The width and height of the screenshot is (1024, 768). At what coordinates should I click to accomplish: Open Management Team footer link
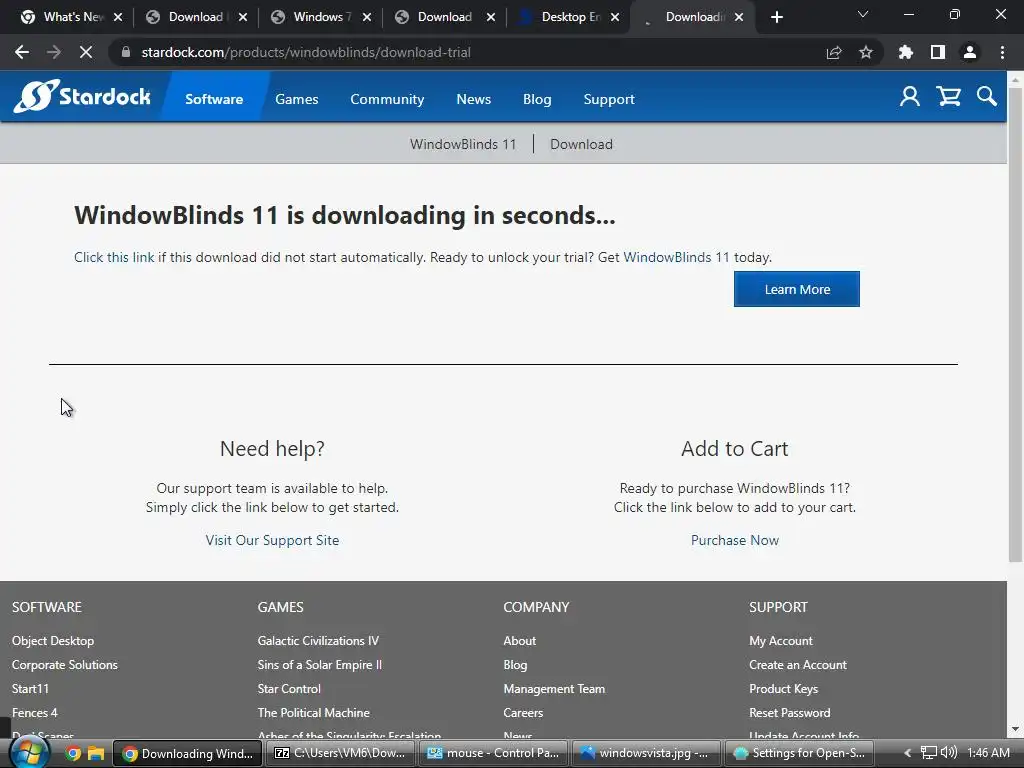point(554,689)
